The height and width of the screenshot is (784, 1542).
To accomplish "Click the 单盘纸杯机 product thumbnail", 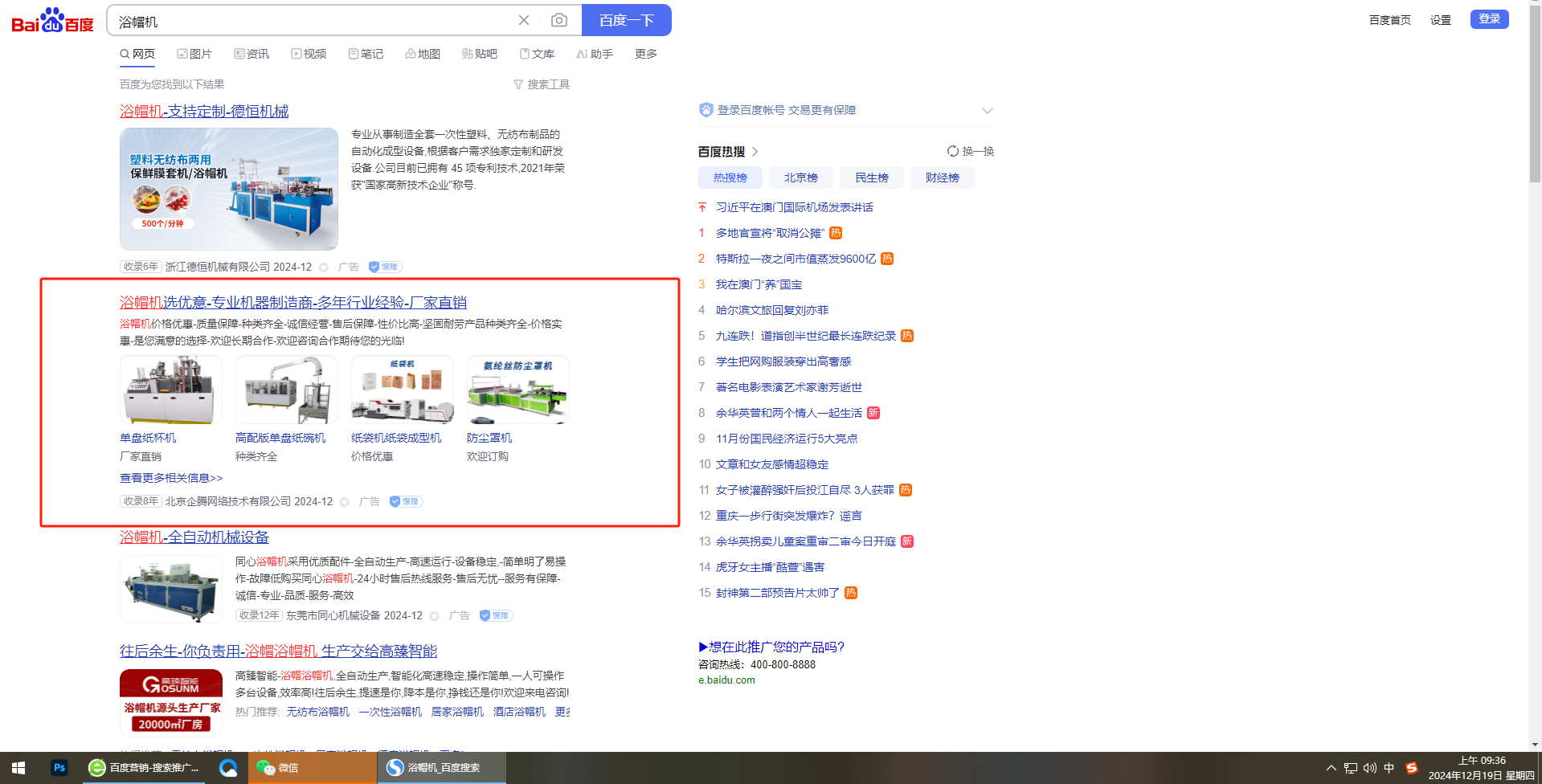I will tap(170, 390).
